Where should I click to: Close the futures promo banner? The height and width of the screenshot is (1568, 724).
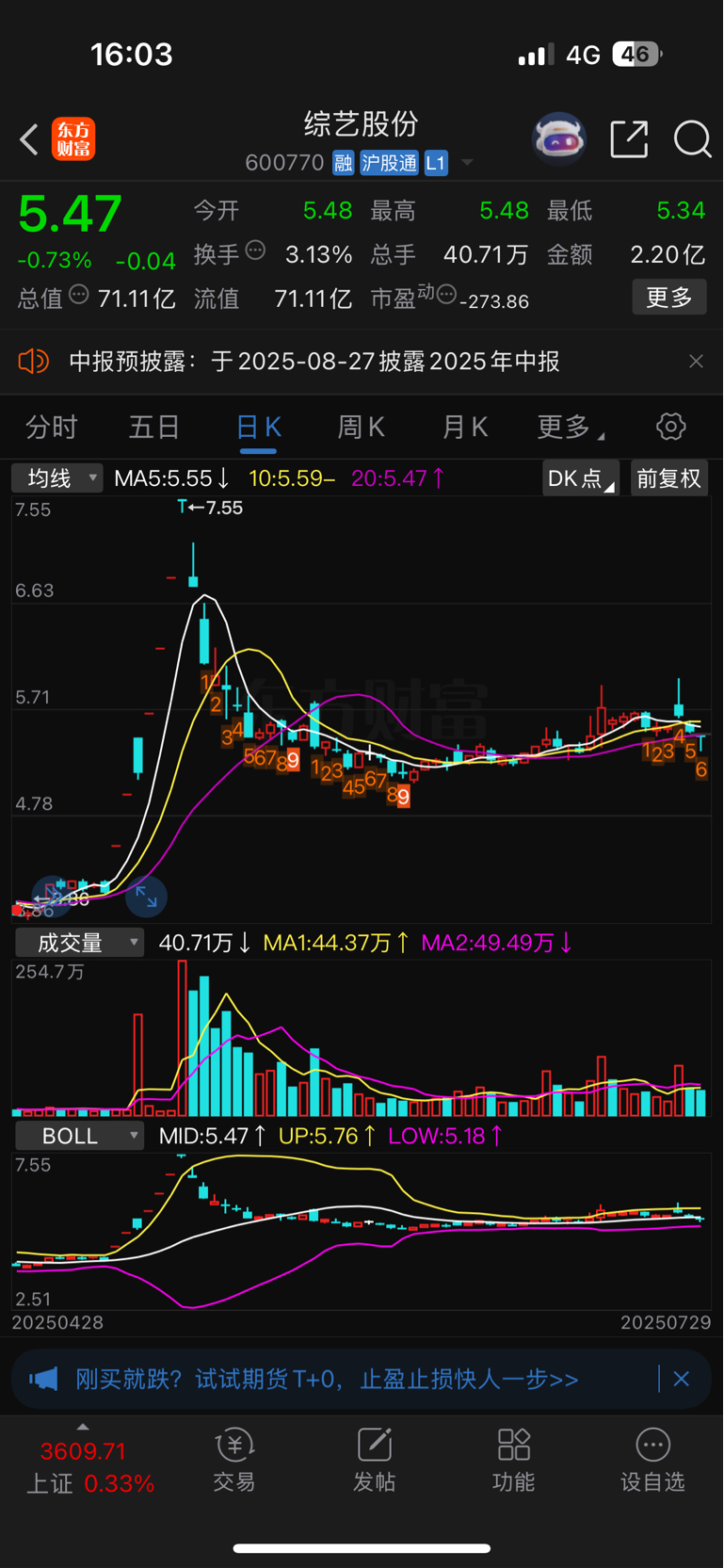[682, 1379]
